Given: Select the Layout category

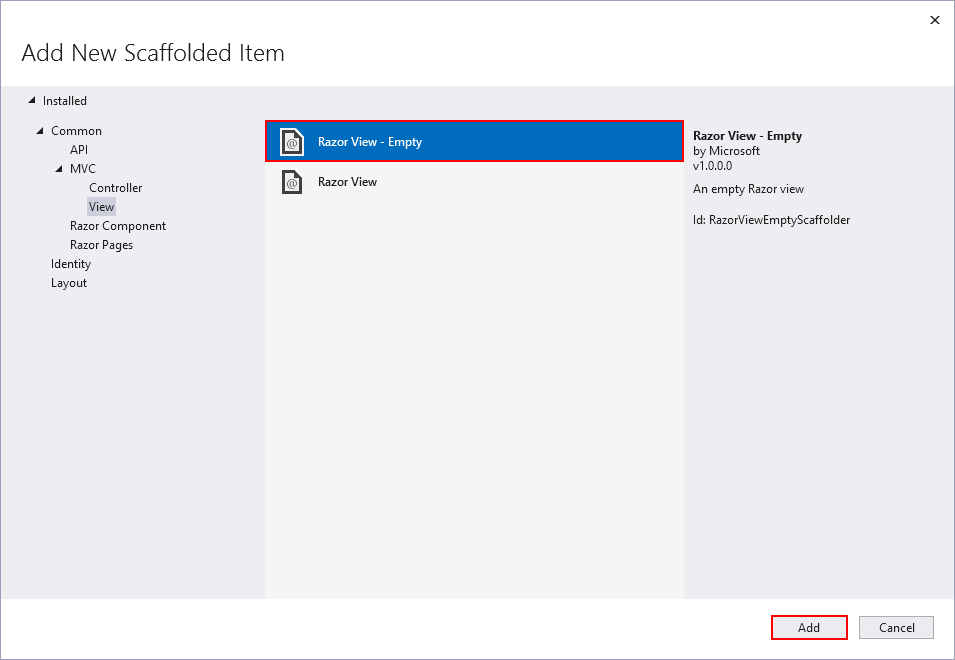Looking at the screenshot, I should 68,282.
